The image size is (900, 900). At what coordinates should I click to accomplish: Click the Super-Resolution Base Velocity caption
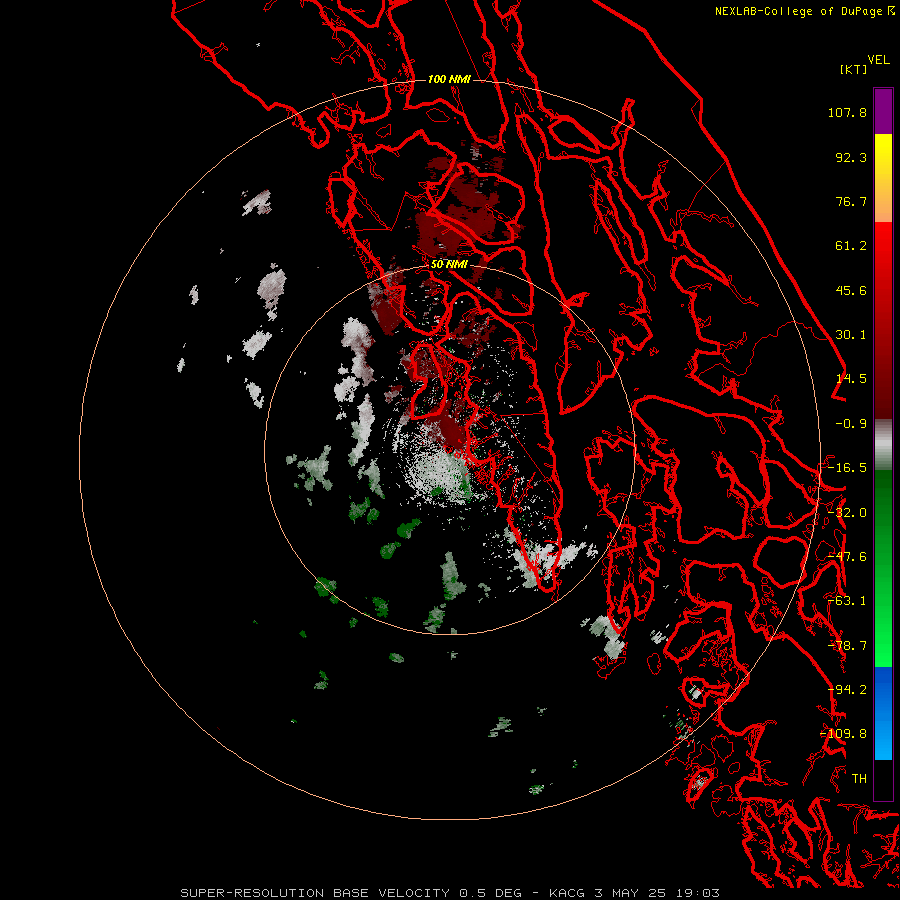449,893
